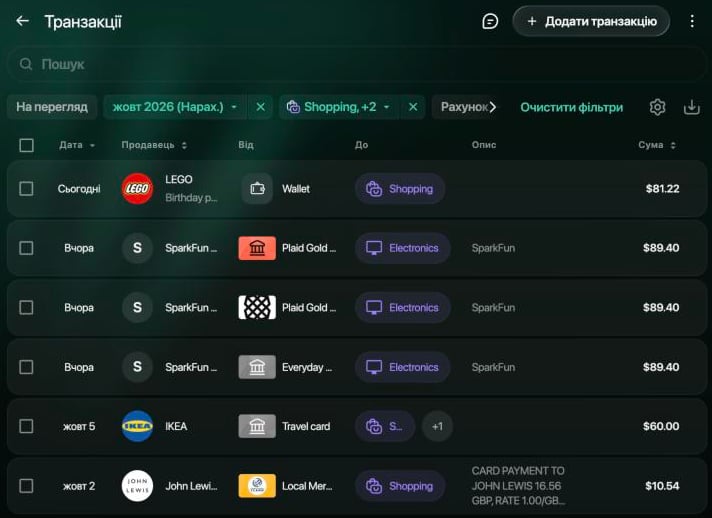Select the IKEA transaction checkbox
Viewport: 712px width, 518px height.
click(x=26, y=426)
